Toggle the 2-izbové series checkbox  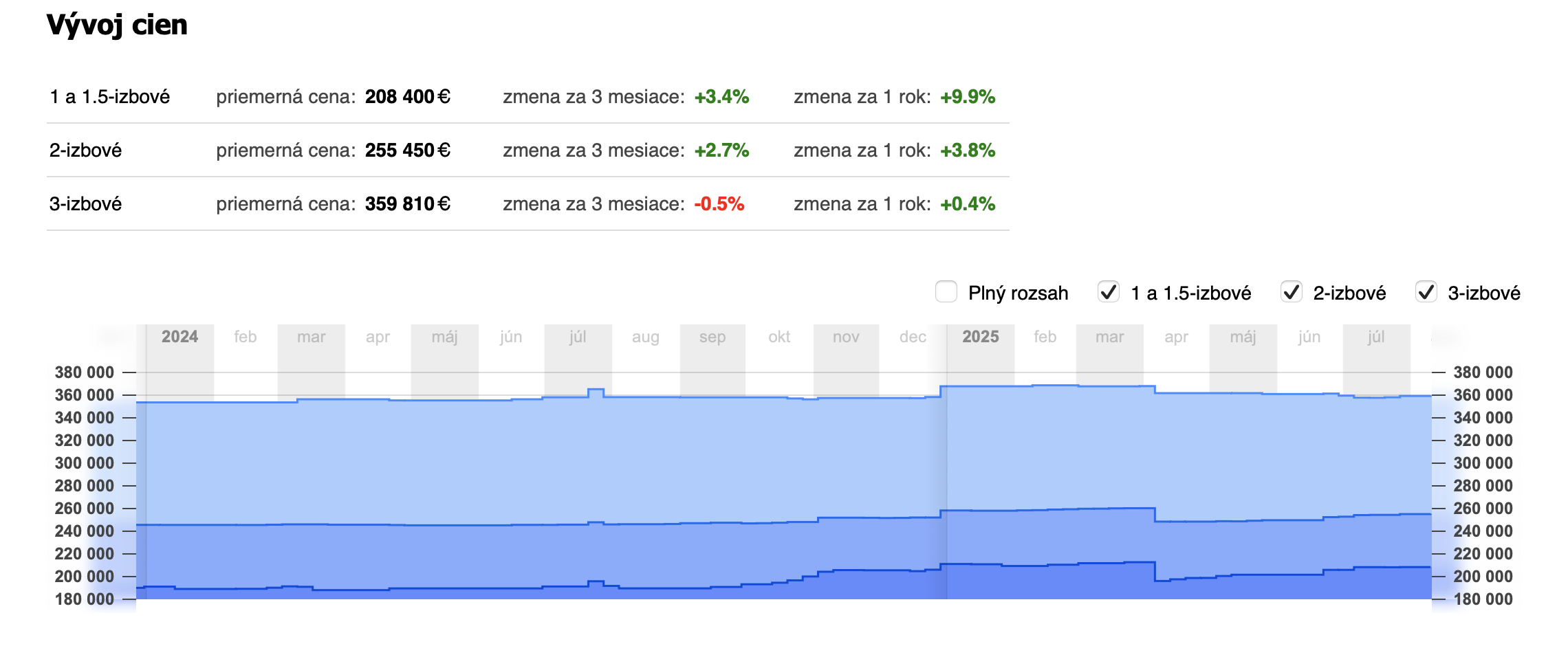click(1291, 292)
